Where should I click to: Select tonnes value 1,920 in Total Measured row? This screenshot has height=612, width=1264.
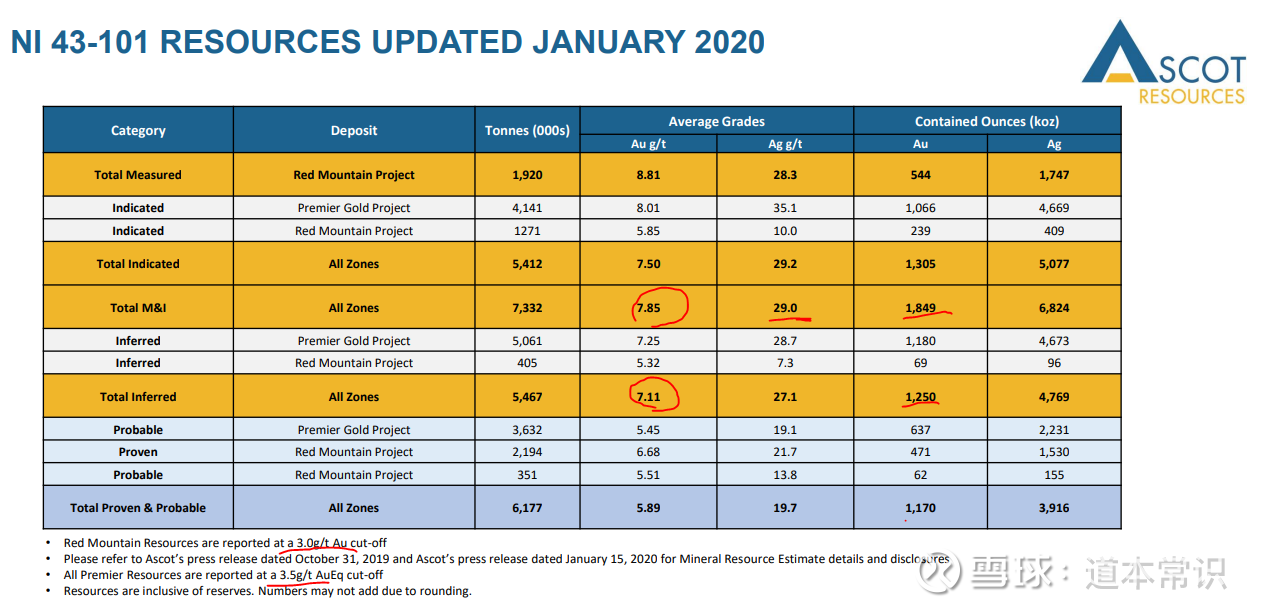click(x=527, y=175)
